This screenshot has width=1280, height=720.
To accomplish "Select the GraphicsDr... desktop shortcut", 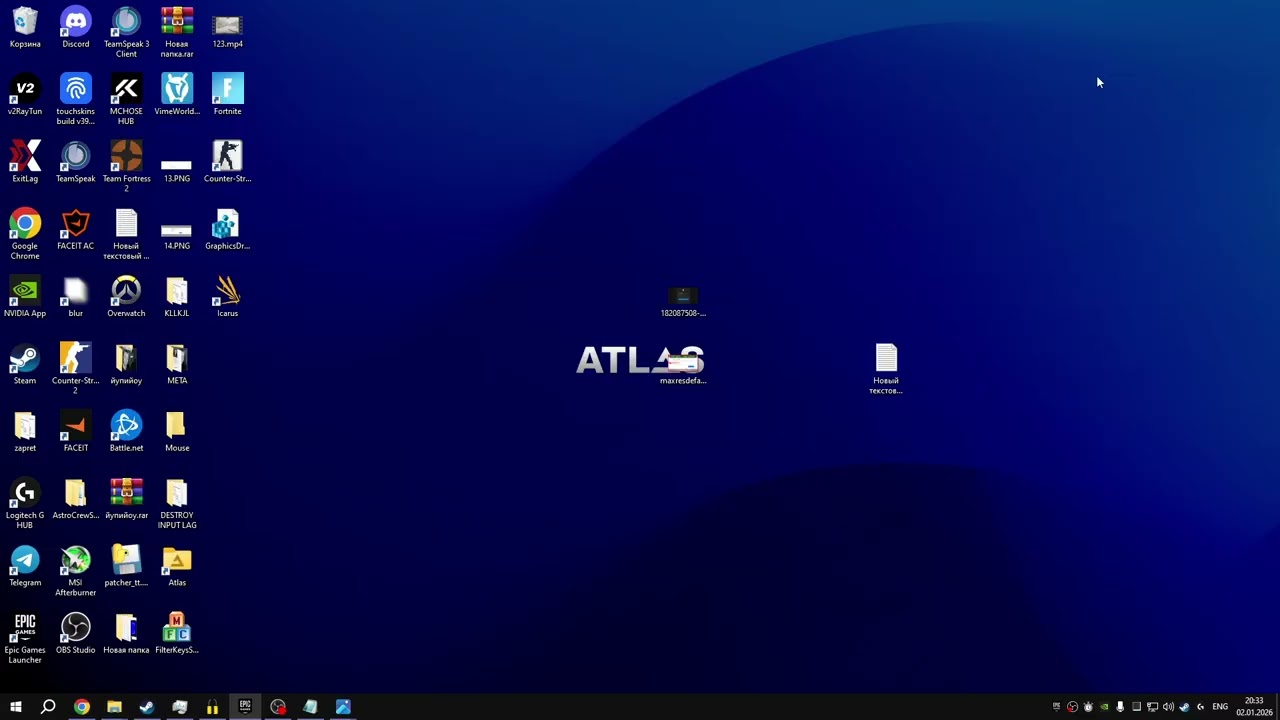I will [227, 230].
